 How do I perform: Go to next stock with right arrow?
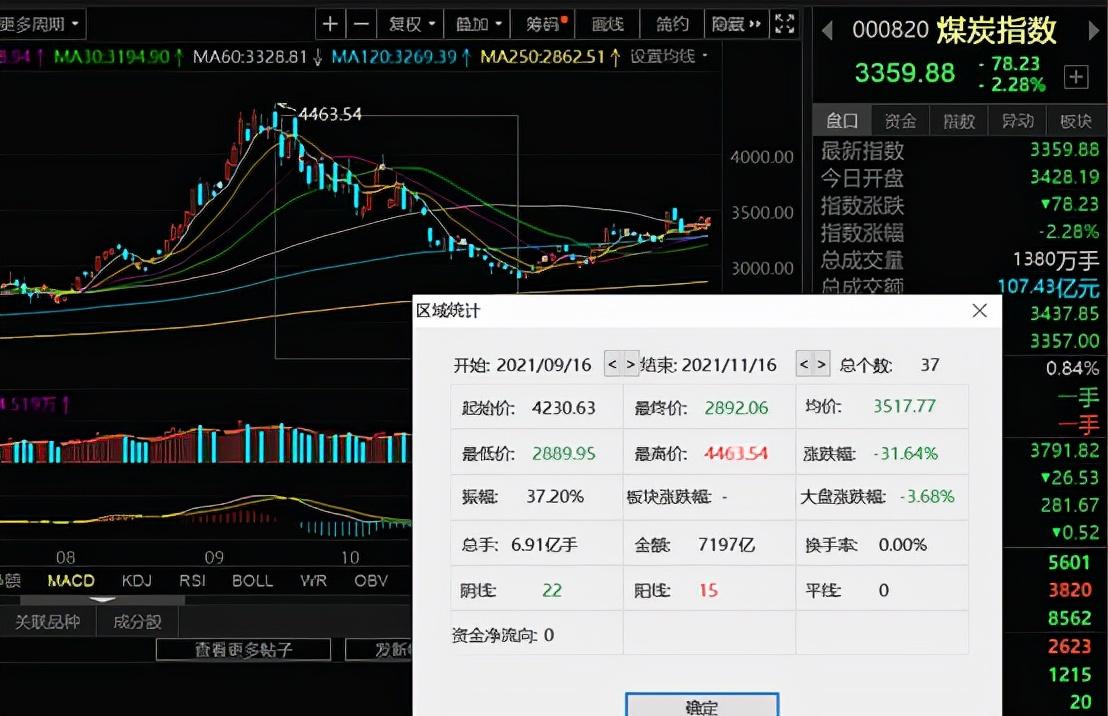1094,30
